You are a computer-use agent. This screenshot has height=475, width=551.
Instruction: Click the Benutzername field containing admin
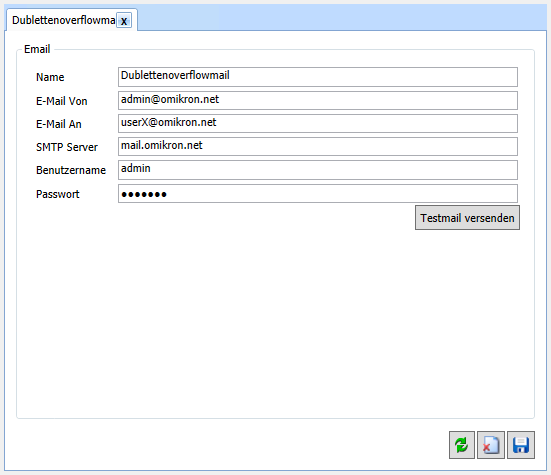click(318, 170)
